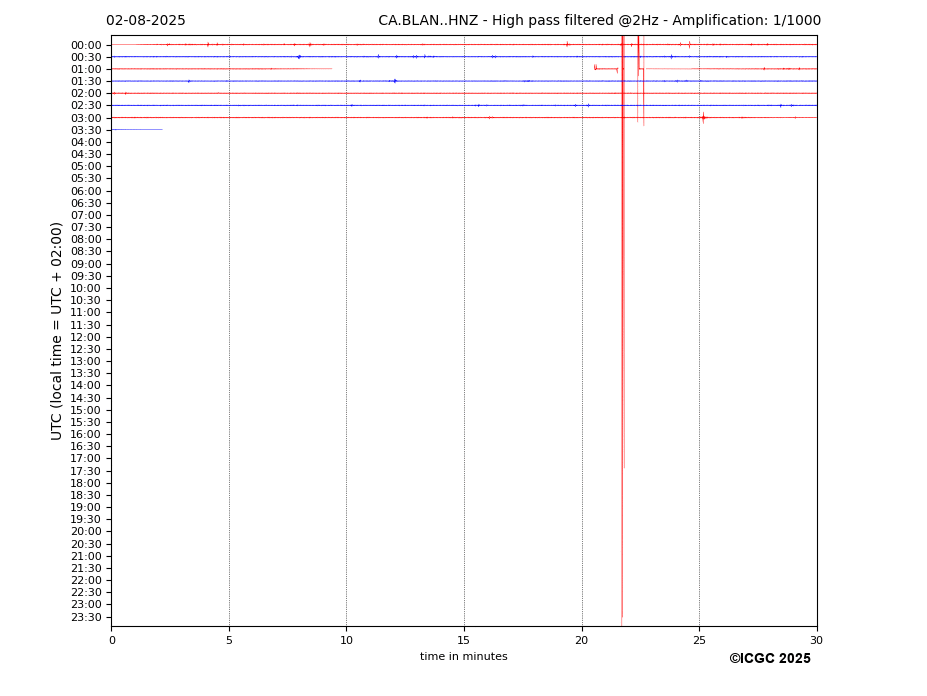Click the y-axis label UTC local time

[56, 331]
